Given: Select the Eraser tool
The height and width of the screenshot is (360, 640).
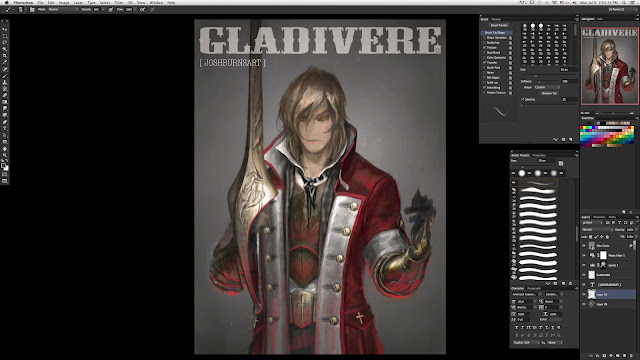Looking at the screenshot, I should tap(4, 96).
